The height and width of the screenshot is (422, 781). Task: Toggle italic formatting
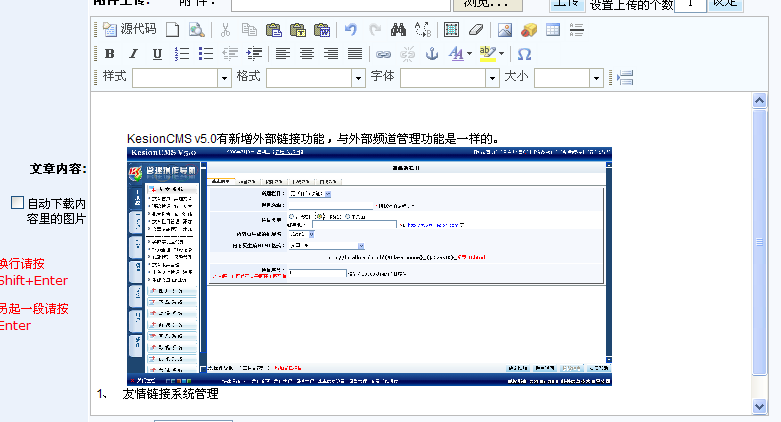[x=133, y=54]
